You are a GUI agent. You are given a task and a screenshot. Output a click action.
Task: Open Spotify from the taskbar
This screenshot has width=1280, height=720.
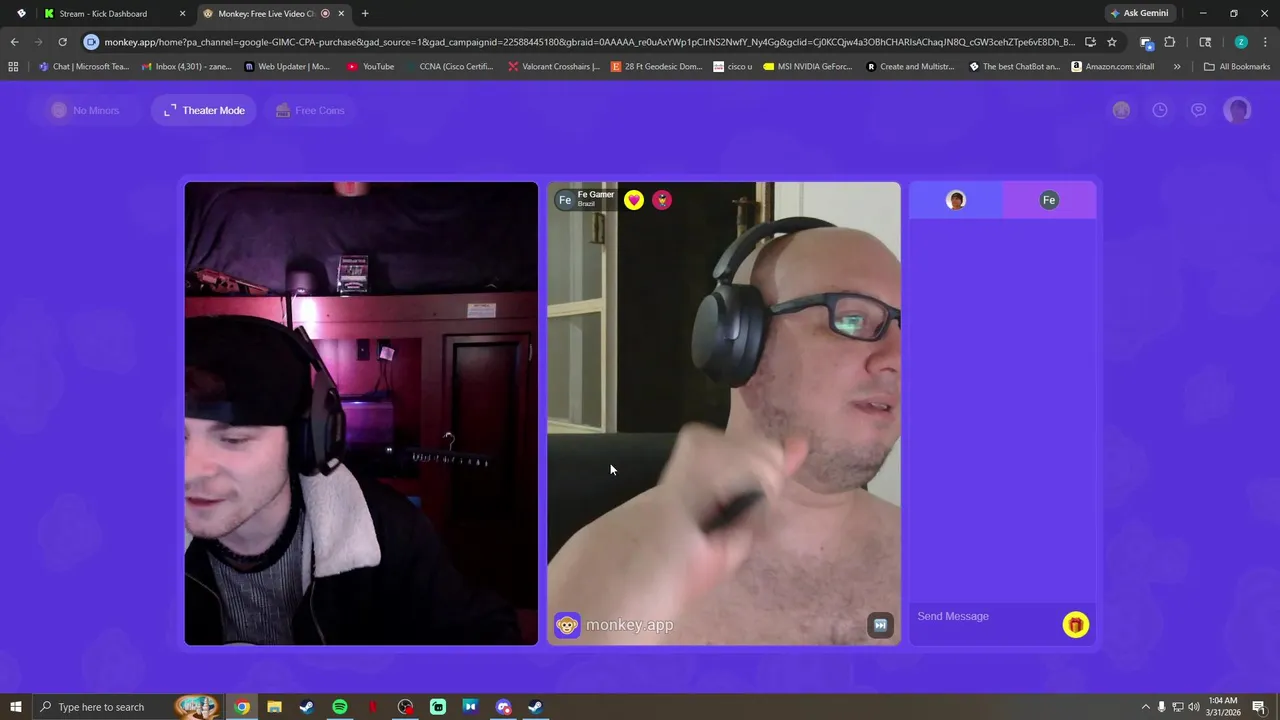pos(339,707)
